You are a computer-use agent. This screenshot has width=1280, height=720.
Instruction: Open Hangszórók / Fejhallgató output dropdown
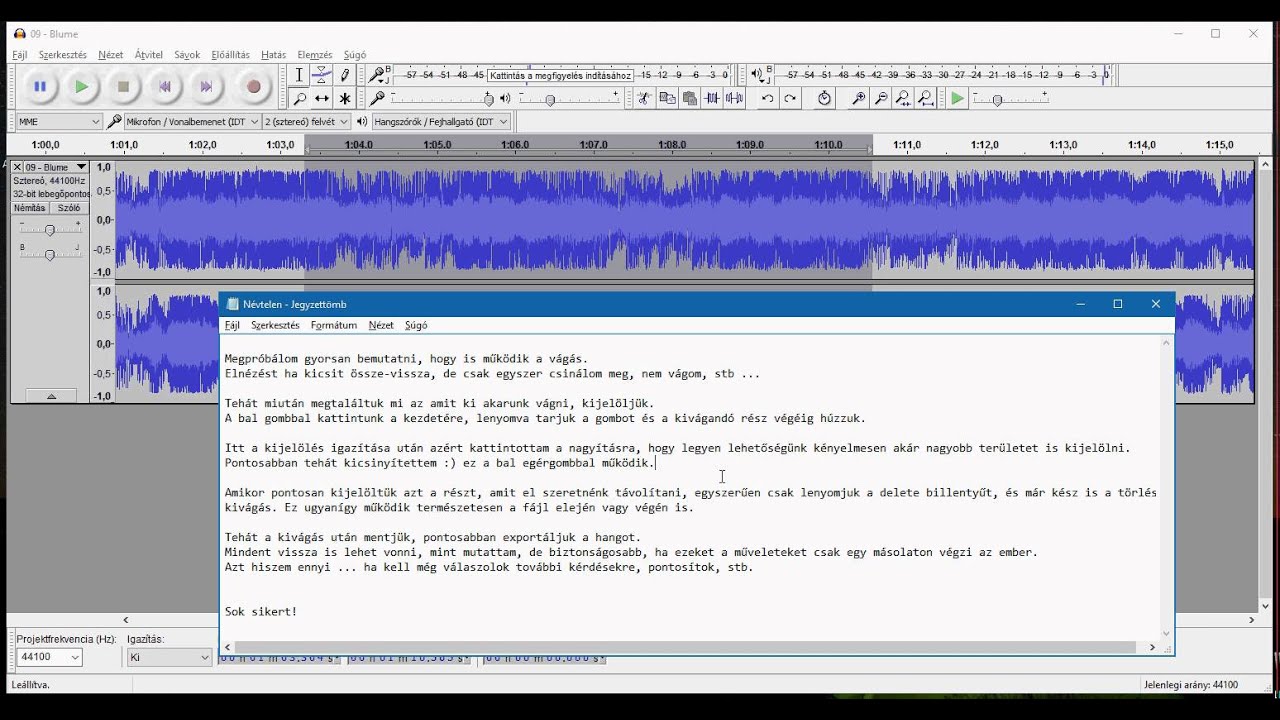click(x=441, y=122)
